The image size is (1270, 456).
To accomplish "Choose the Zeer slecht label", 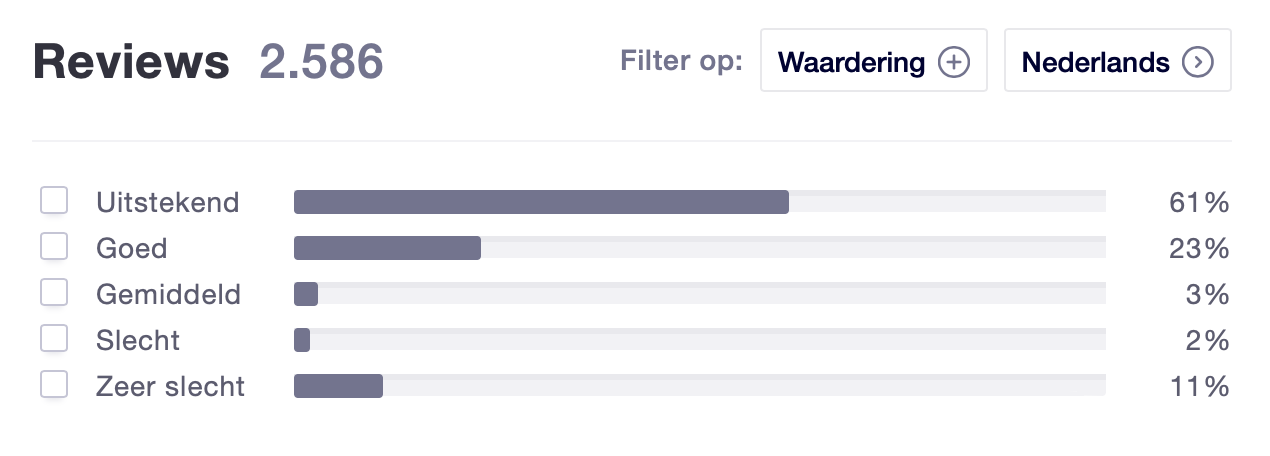I will pos(170,386).
